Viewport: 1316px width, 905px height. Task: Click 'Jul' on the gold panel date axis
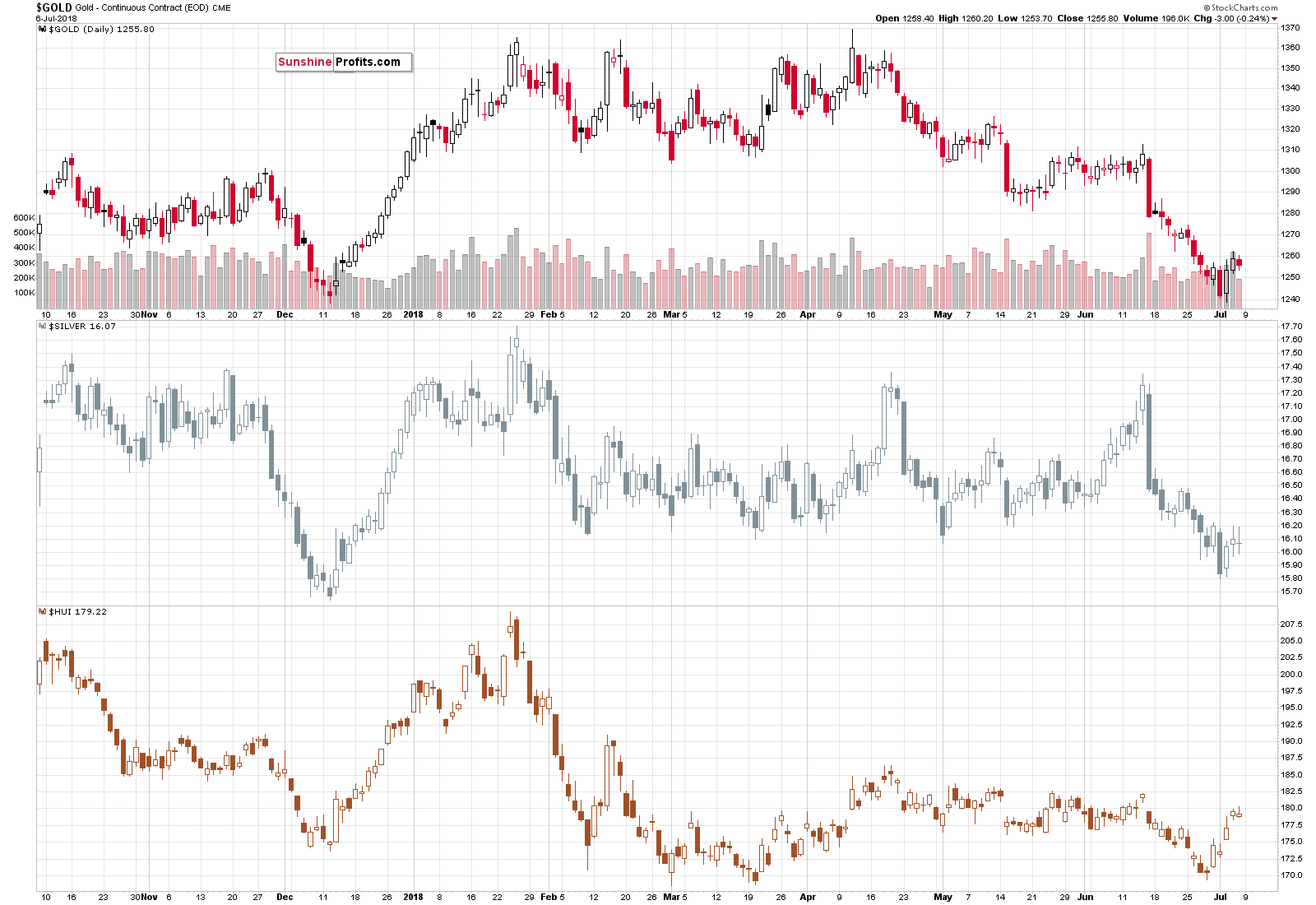pos(1221,314)
